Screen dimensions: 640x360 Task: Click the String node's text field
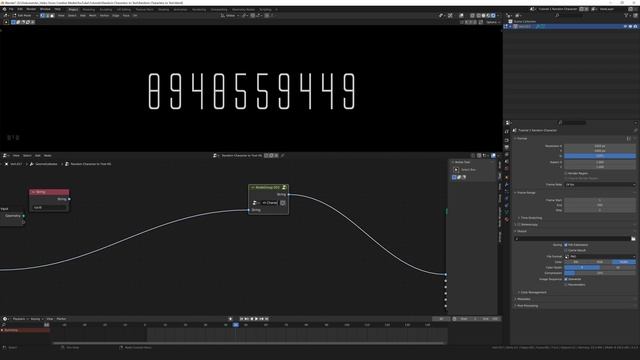pyautogui.click(x=49, y=207)
